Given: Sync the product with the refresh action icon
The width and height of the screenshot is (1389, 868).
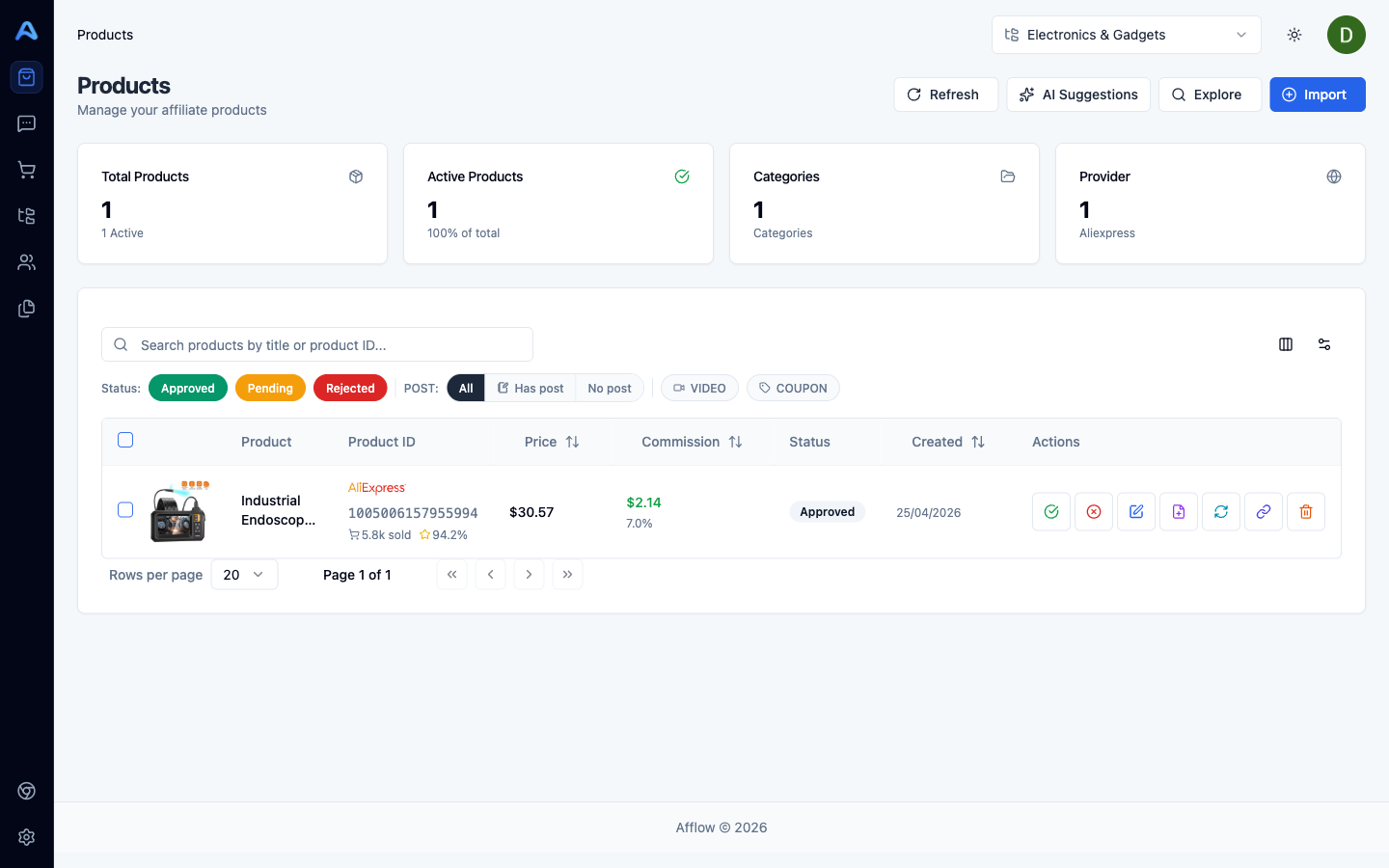Looking at the screenshot, I should (x=1220, y=511).
